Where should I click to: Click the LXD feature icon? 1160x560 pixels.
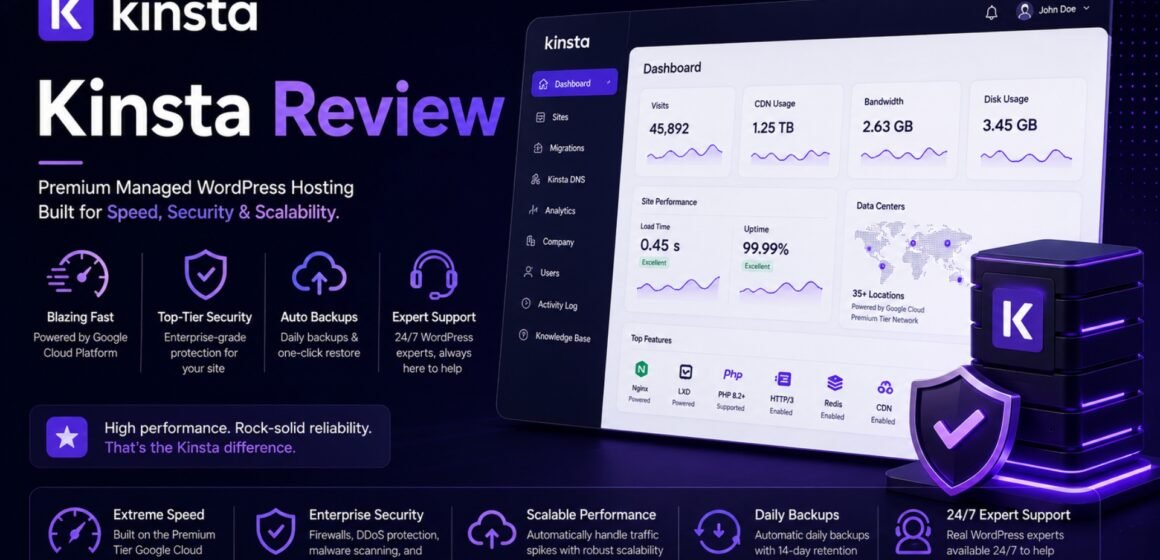coord(685,371)
